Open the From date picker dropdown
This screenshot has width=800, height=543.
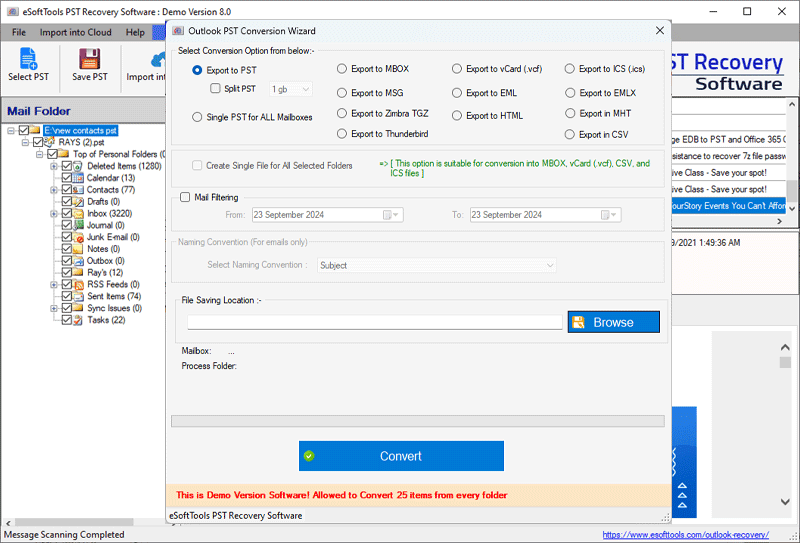coord(393,215)
